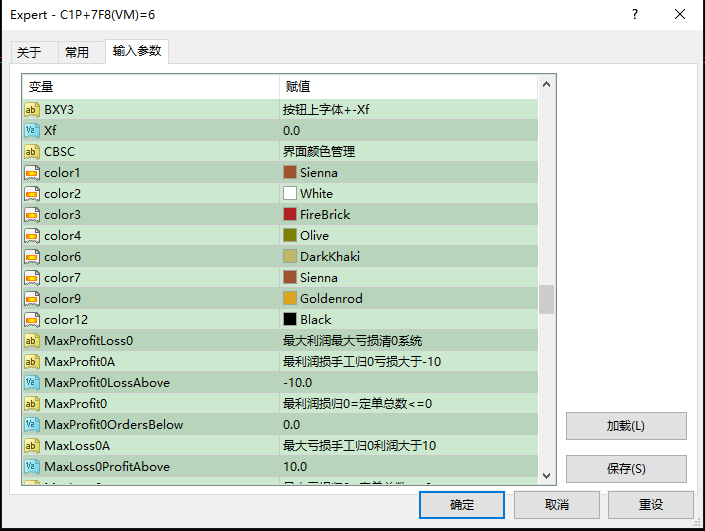This screenshot has width=705, height=531.
Task: Click the variable name color12
Action: click(x=66, y=320)
